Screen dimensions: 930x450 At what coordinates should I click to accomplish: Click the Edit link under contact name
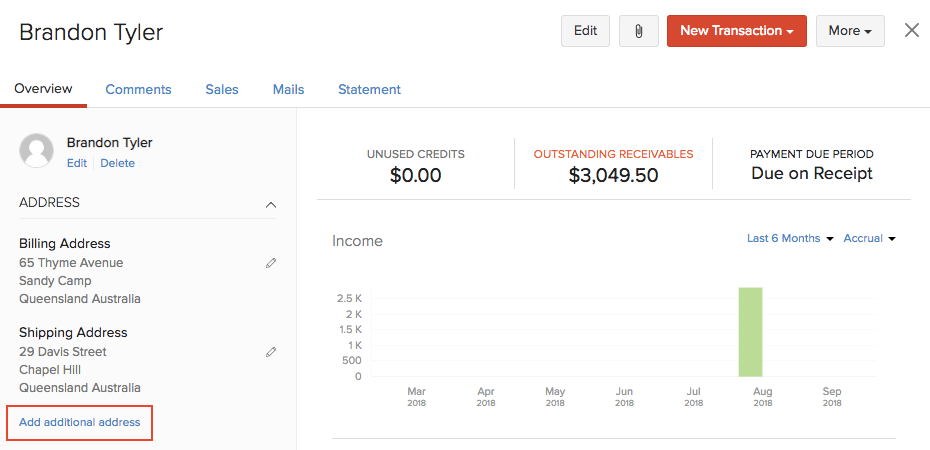coord(77,163)
